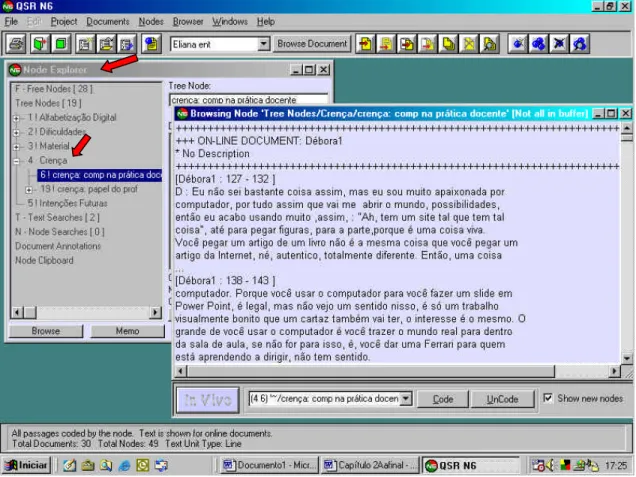Image resolution: width=636 pixels, height=477 pixels.
Task: Click the Browse button in Node Explorer
Action: coord(46,331)
